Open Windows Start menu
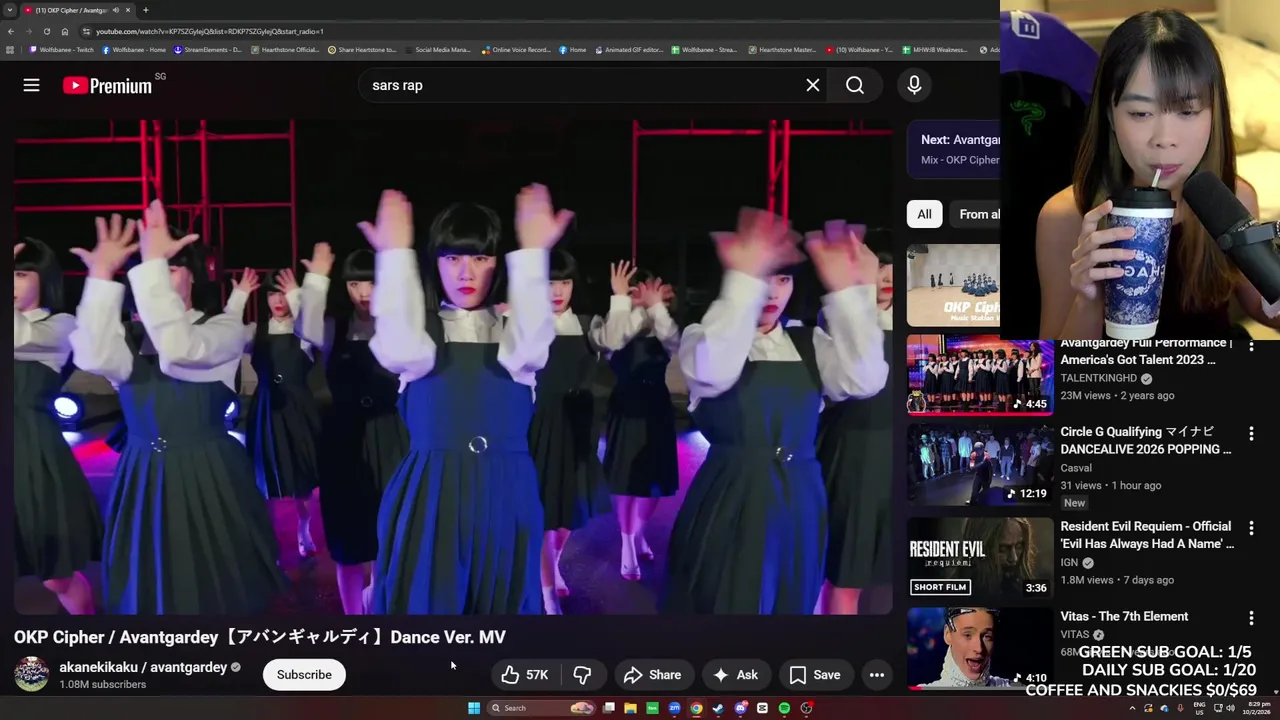 (x=474, y=708)
